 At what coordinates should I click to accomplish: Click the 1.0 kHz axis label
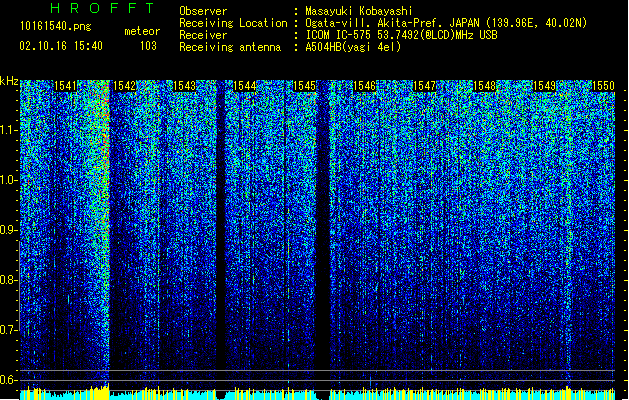[9, 180]
